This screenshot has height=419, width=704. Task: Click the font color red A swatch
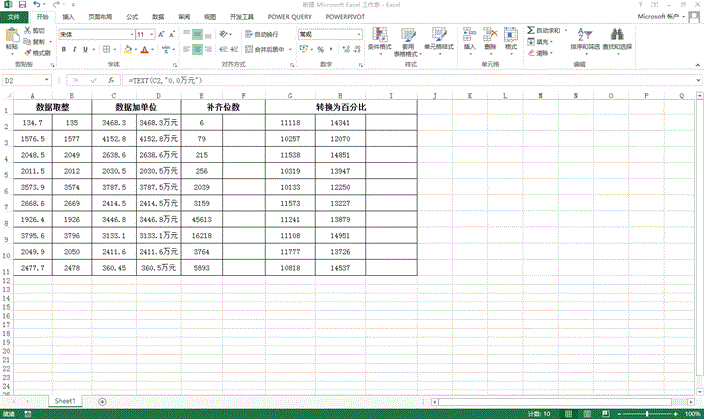[144, 49]
